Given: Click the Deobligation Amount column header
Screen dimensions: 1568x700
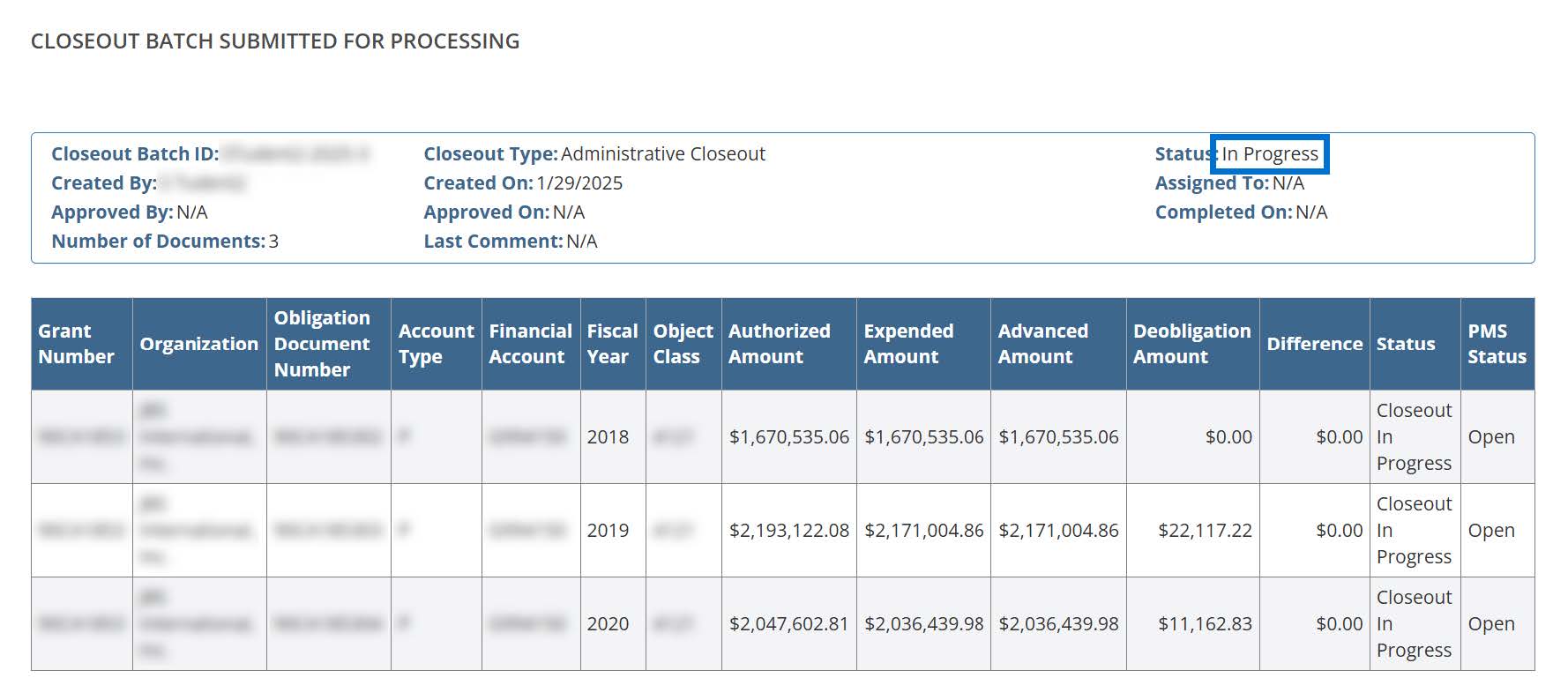Looking at the screenshot, I should pyautogui.click(x=1191, y=344).
